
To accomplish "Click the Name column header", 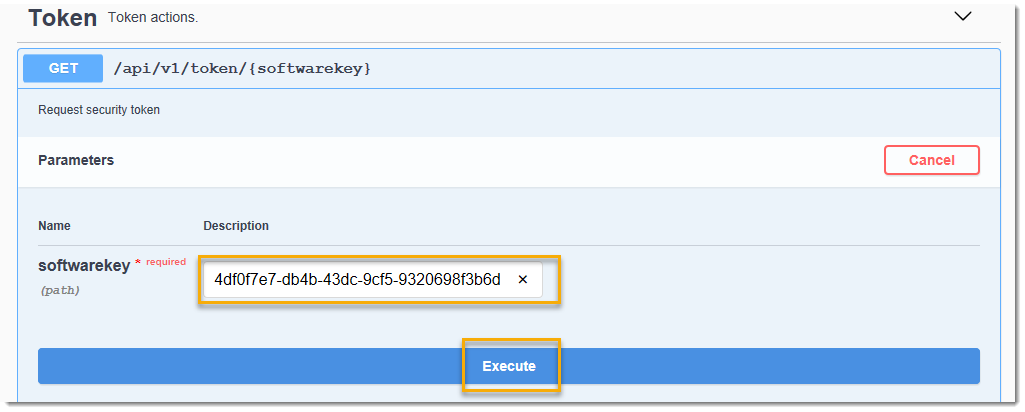I will [x=54, y=226].
